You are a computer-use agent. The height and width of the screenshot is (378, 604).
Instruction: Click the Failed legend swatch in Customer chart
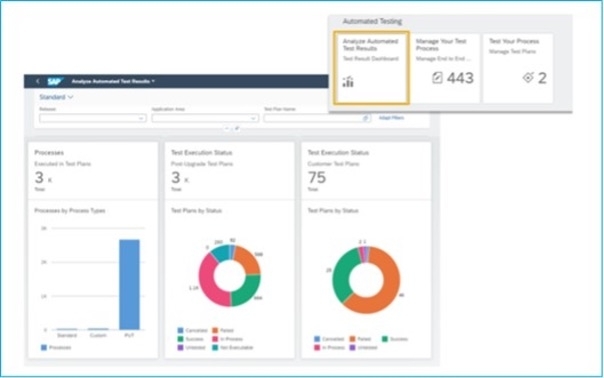coord(352,339)
